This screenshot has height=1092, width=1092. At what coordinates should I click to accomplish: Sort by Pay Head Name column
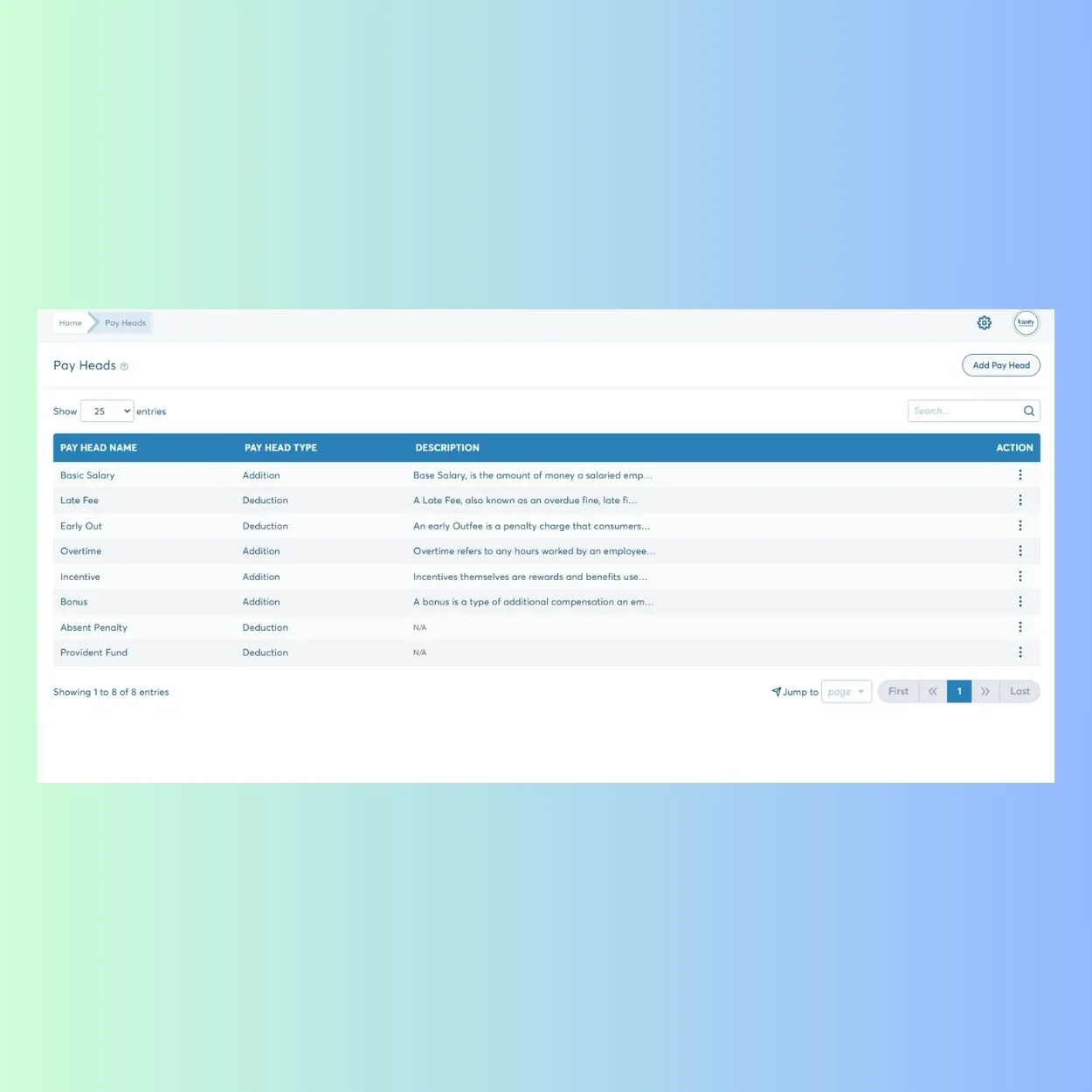(x=99, y=448)
